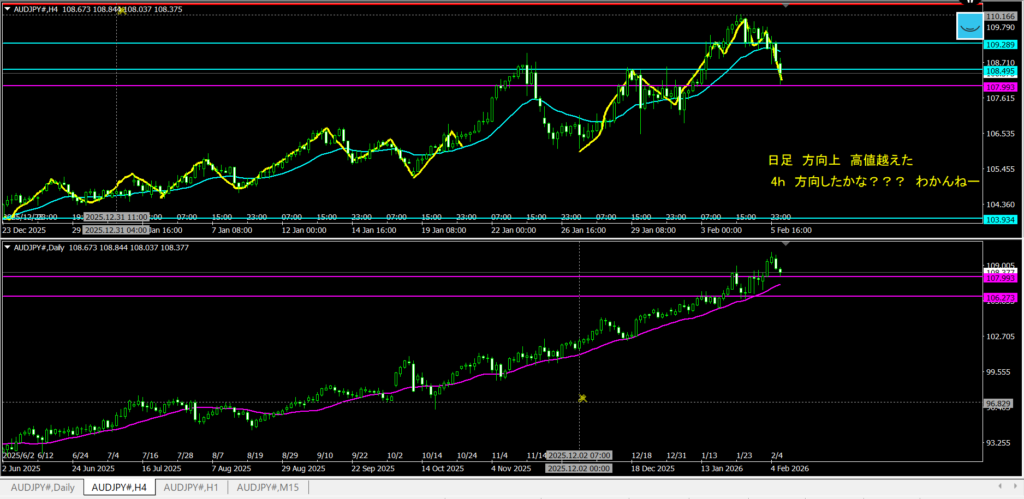Click the 108.495 cyan price label

click(x=1001, y=71)
